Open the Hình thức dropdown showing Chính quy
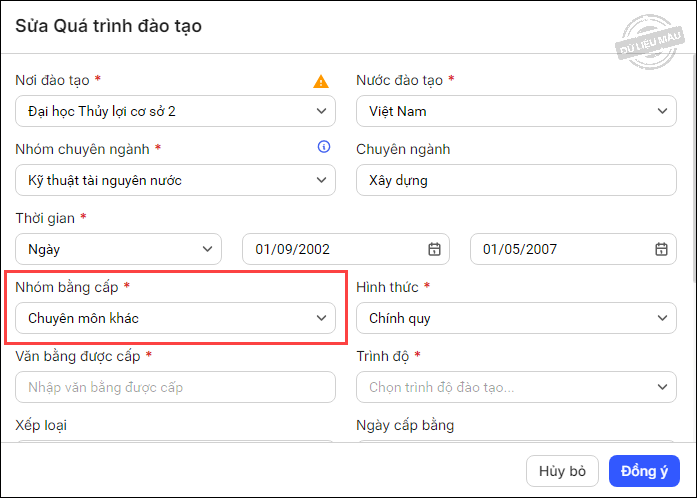 pyautogui.click(x=516, y=318)
